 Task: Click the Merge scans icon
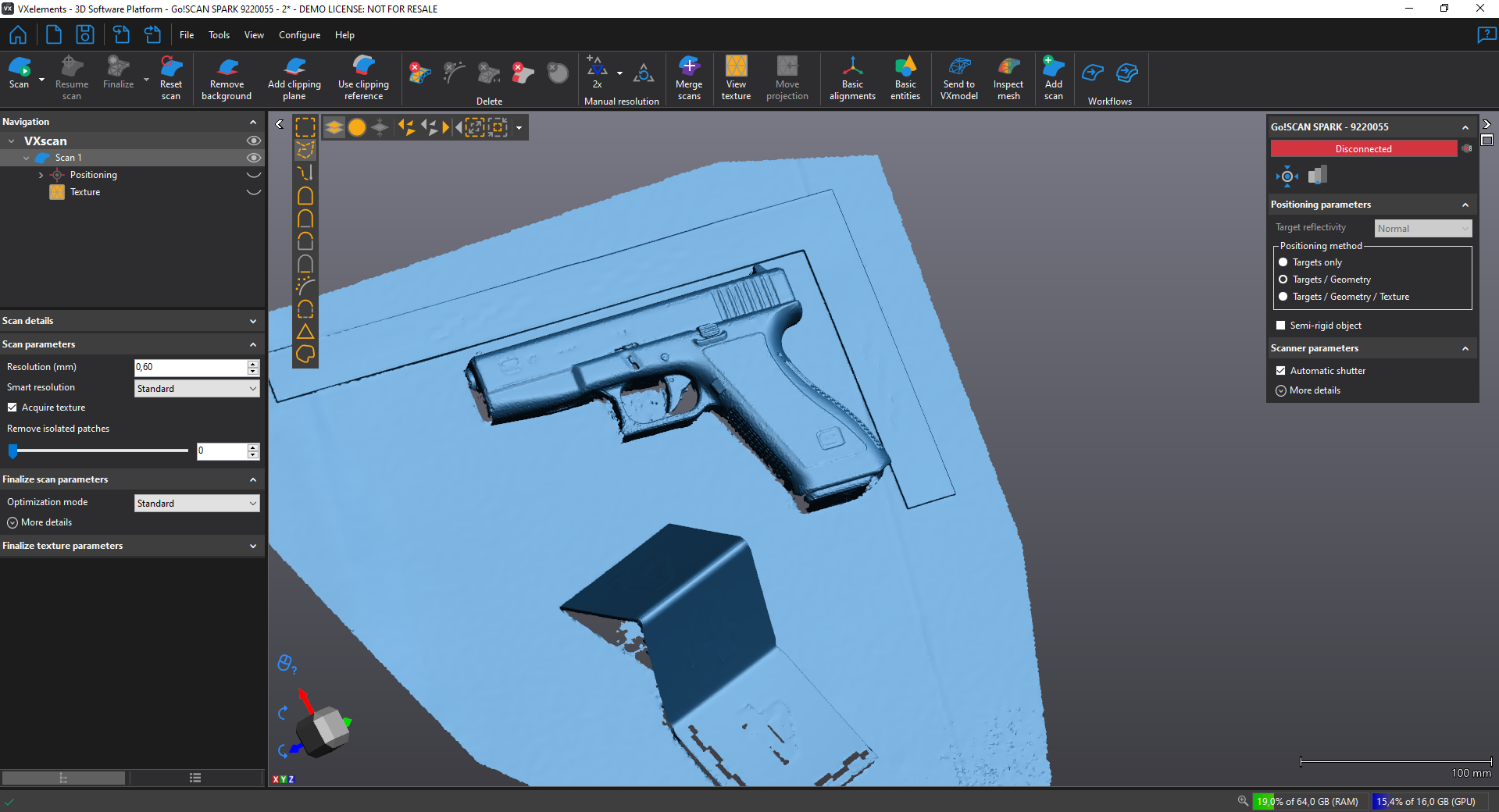[688, 78]
